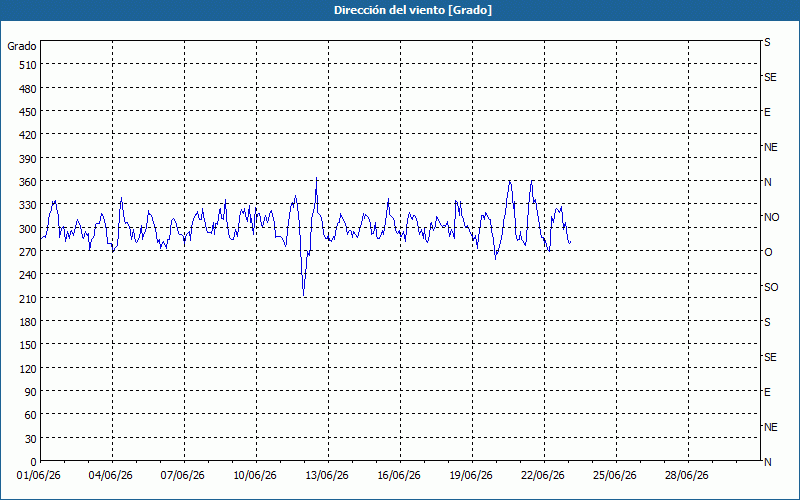Image resolution: width=800 pixels, height=500 pixels.
Task: Click the 270 degree axis label
Action: coord(28,252)
